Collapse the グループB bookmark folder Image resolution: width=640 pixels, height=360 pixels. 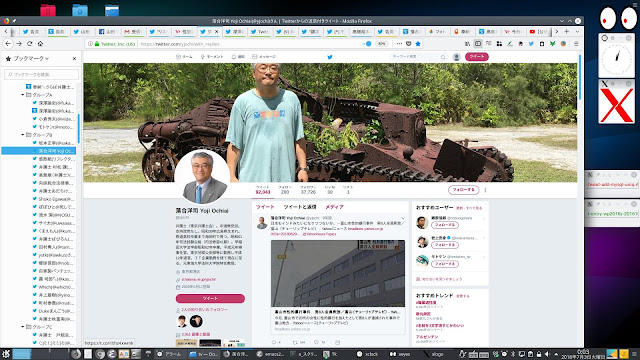pyautogui.click(x=23, y=135)
